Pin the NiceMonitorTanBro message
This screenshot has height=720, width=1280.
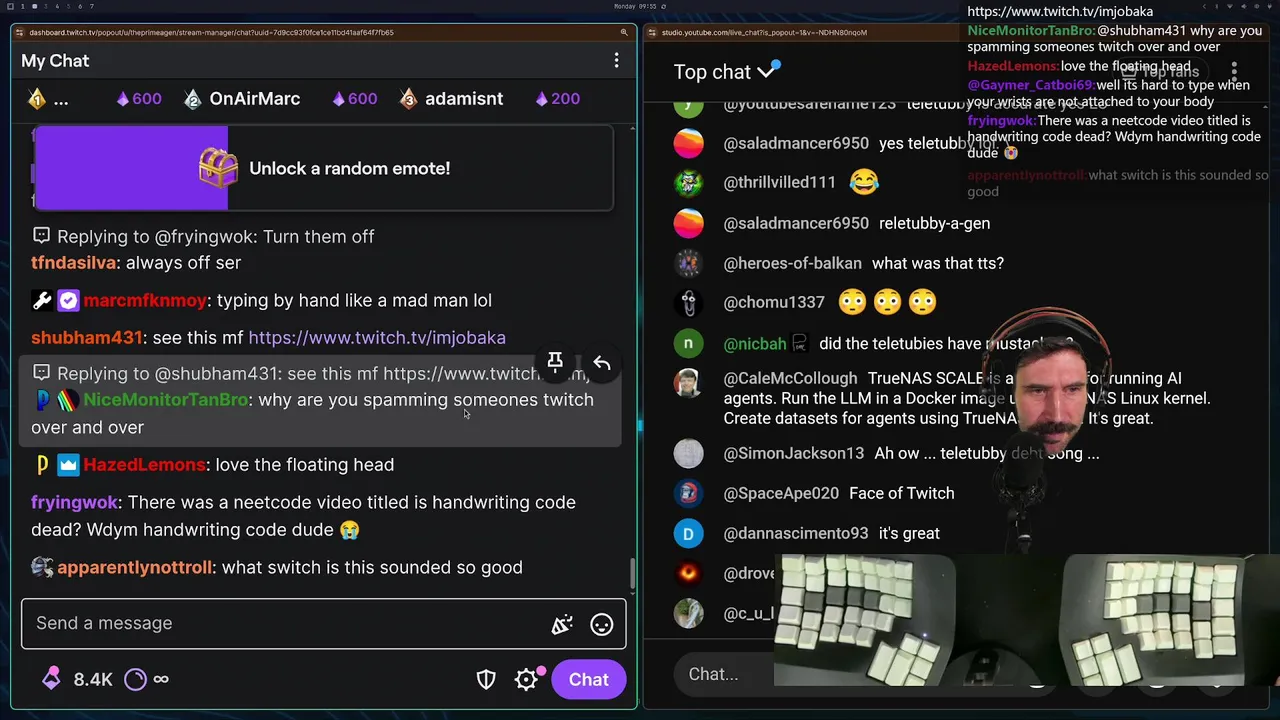(x=555, y=362)
